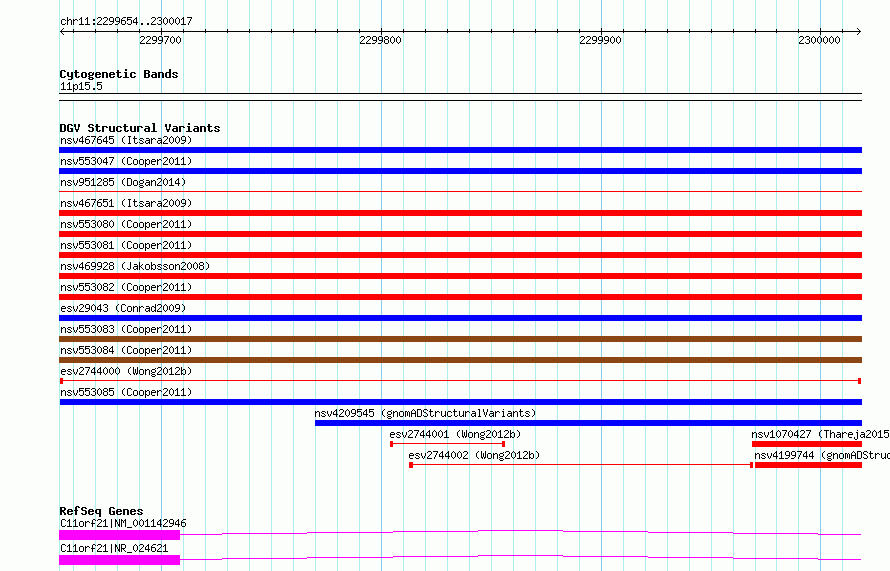The image size is (890, 571).
Task: Select the nsv553047 (Cooper2011) blue bar
Action: point(460,171)
